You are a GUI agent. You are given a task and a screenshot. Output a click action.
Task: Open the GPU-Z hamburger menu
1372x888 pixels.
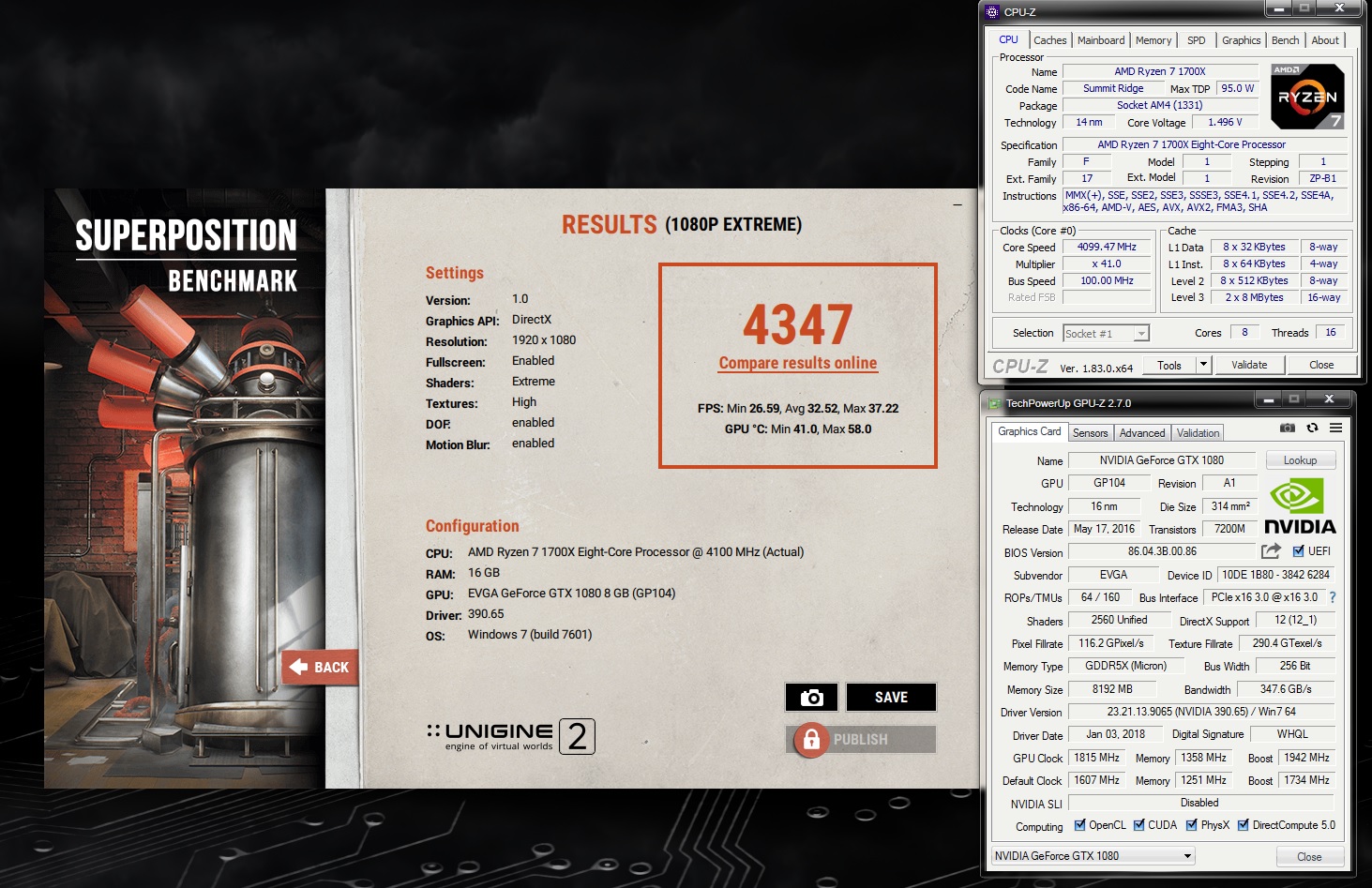pyautogui.click(x=1335, y=428)
